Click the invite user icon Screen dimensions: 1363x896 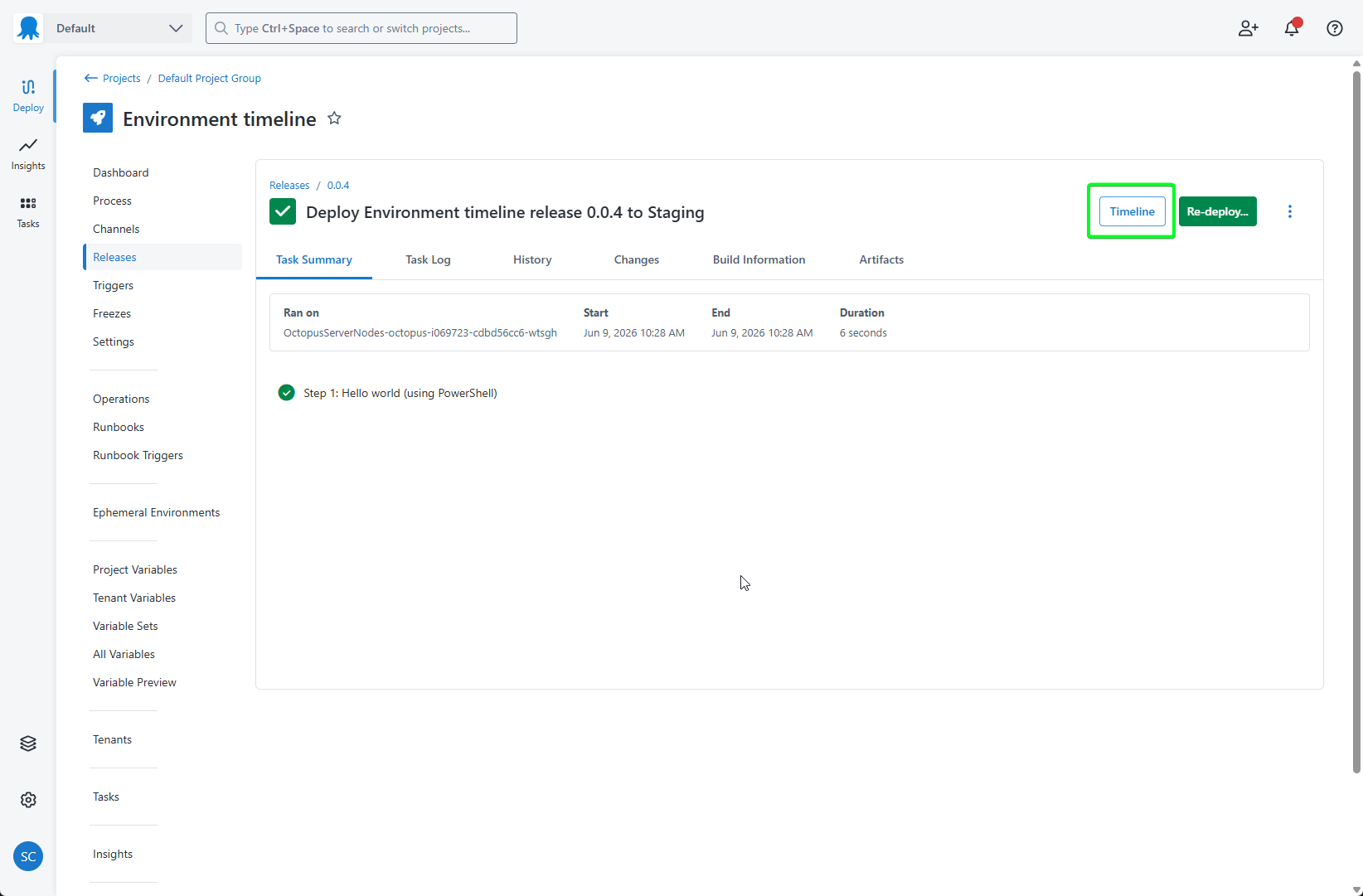tap(1248, 28)
